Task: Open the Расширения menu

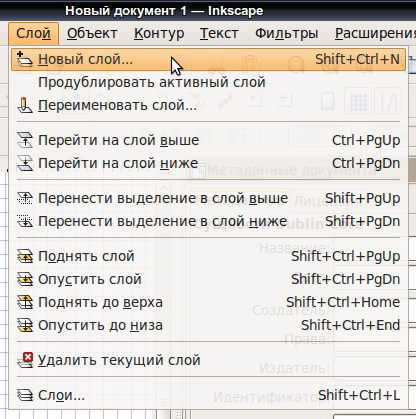Action: point(375,33)
